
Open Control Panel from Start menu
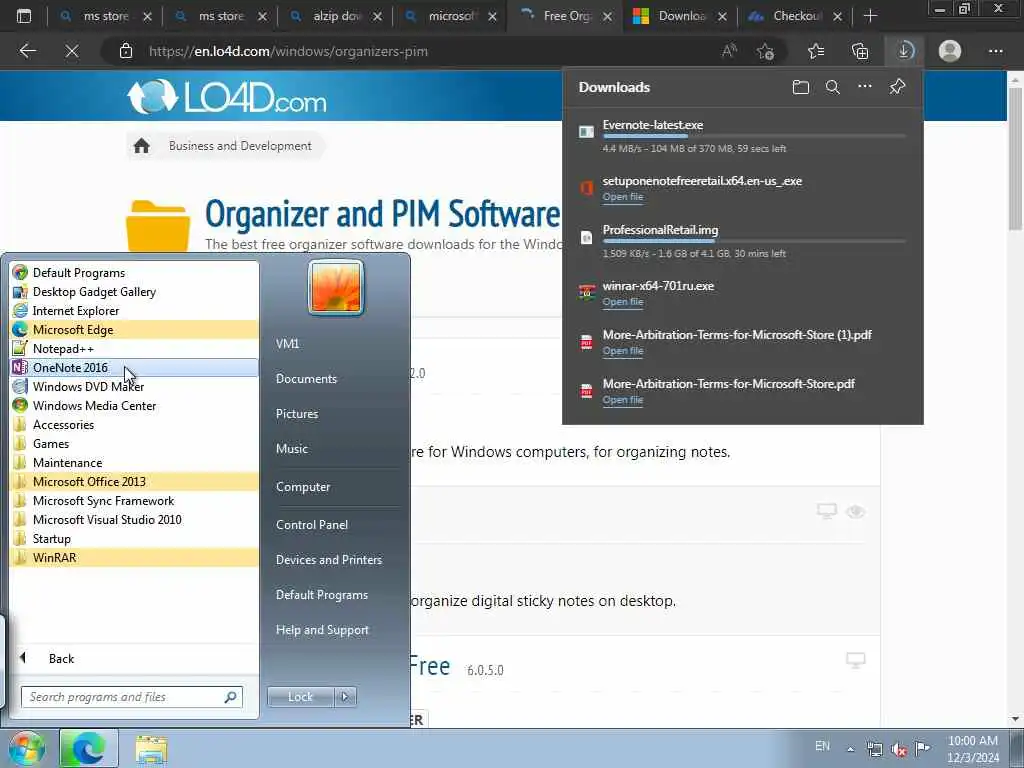312,524
